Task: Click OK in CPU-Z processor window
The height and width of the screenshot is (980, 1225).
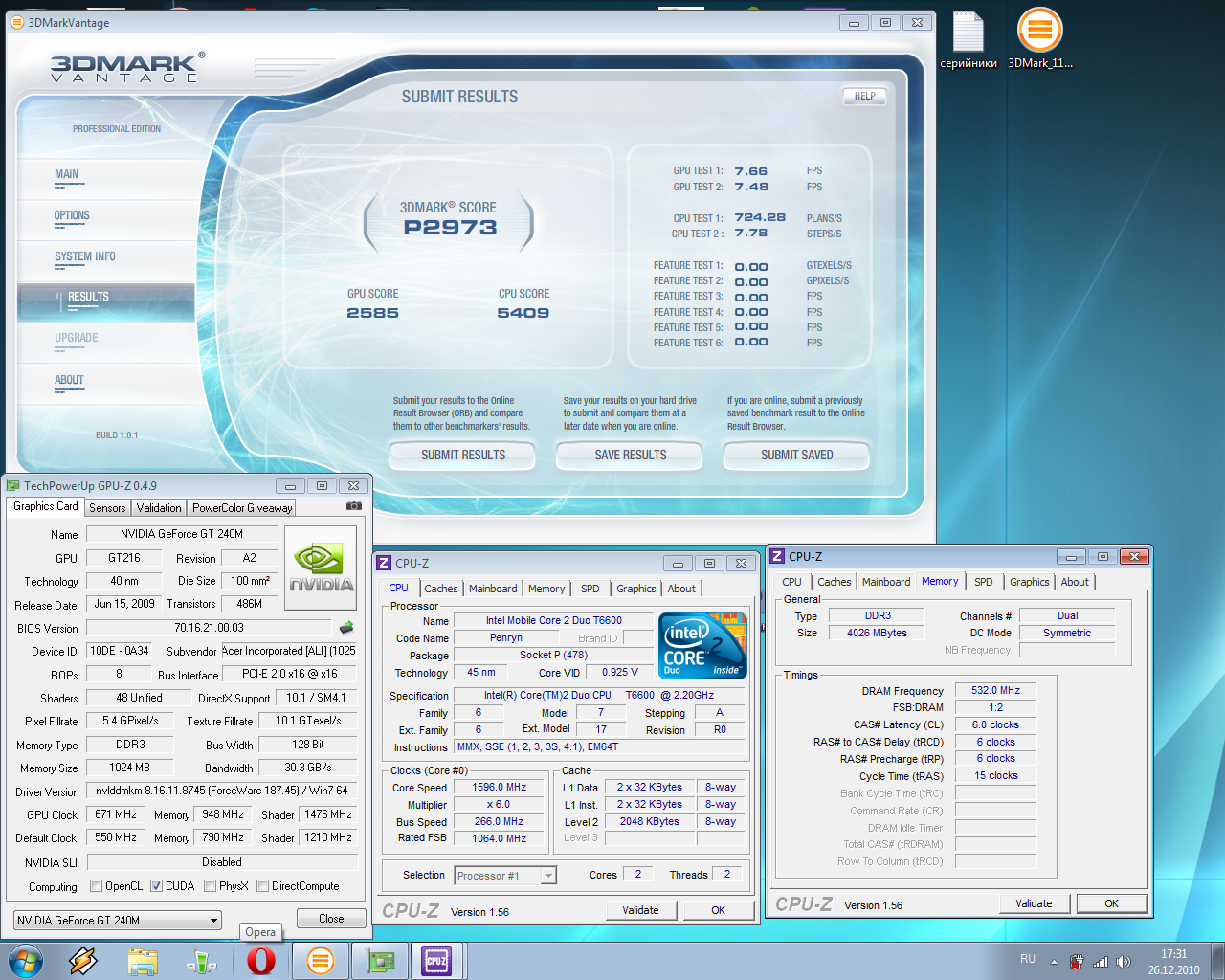Action: (718, 910)
